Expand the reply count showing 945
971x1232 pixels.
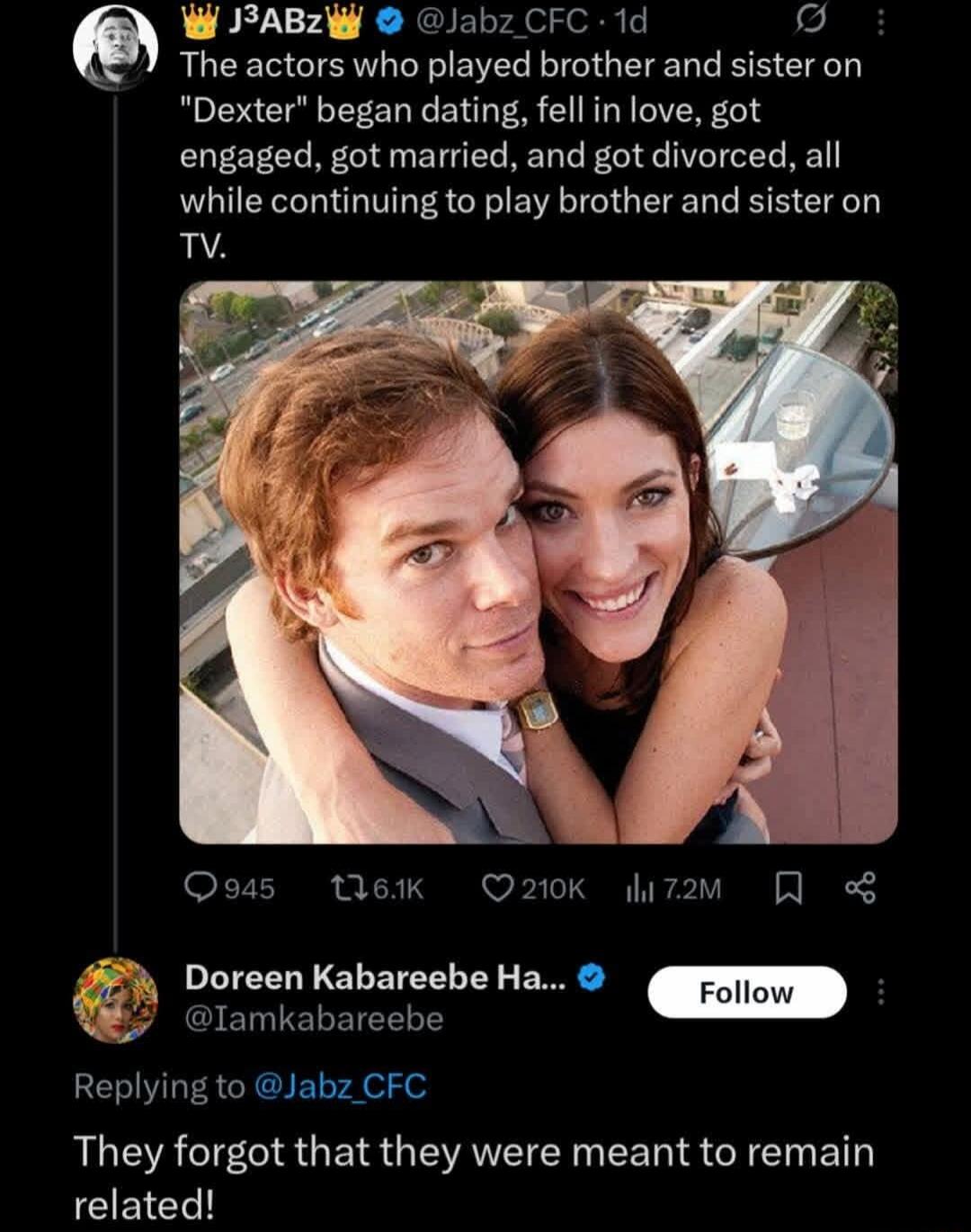[229, 887]
